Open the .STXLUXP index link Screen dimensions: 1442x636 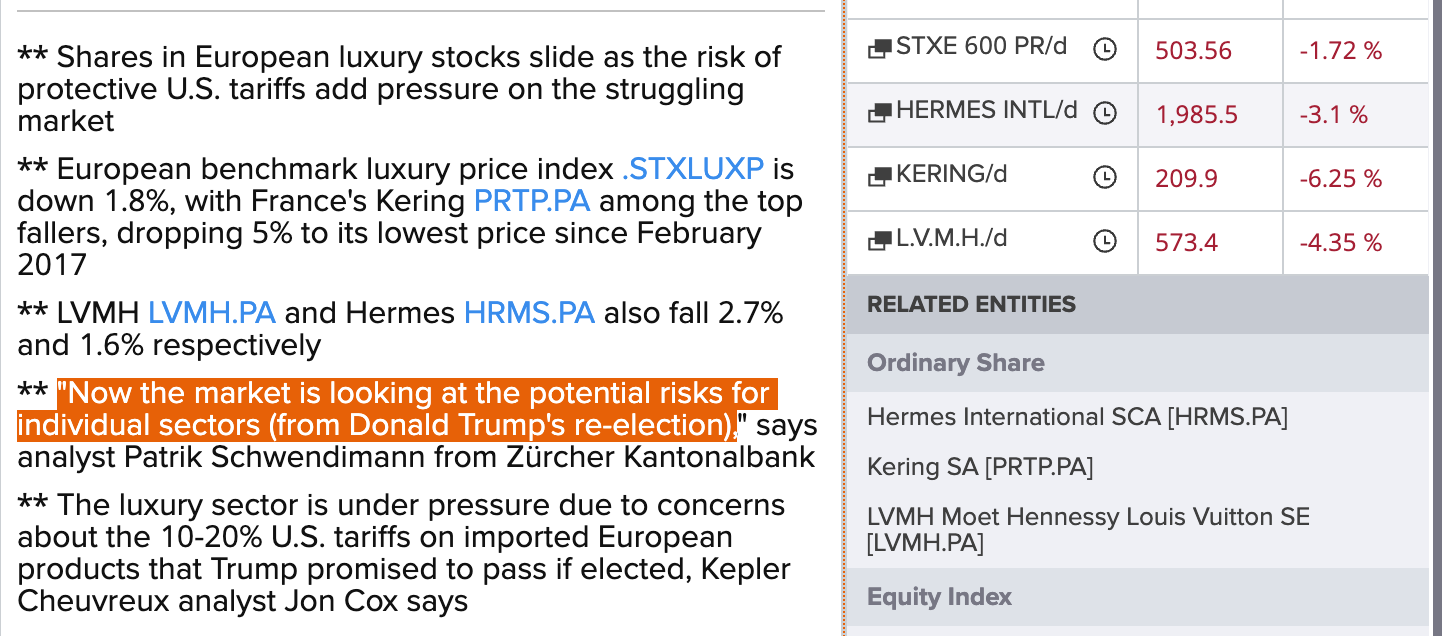tap(692, 169)
